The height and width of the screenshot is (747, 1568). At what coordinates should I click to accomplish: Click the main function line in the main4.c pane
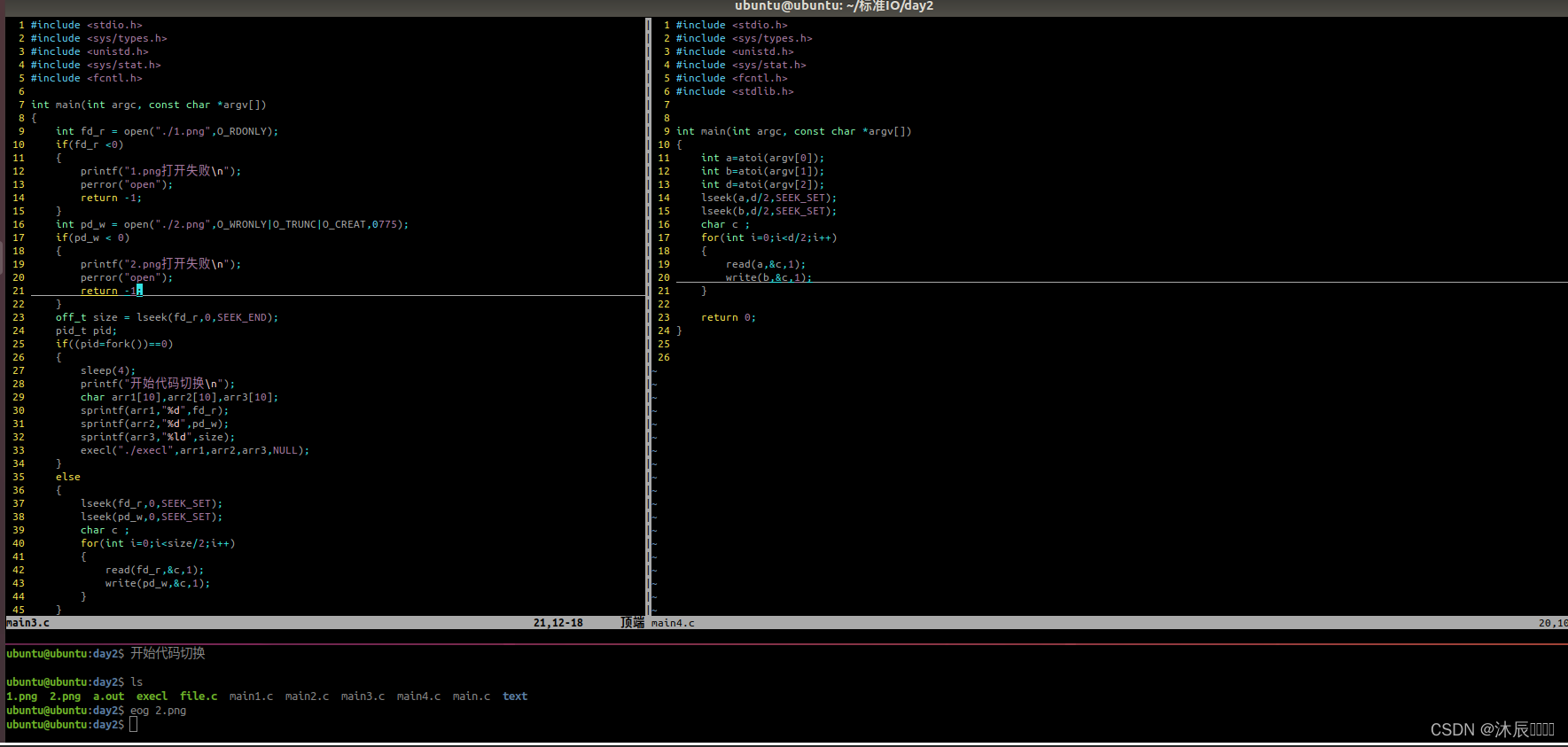point(793,131)
